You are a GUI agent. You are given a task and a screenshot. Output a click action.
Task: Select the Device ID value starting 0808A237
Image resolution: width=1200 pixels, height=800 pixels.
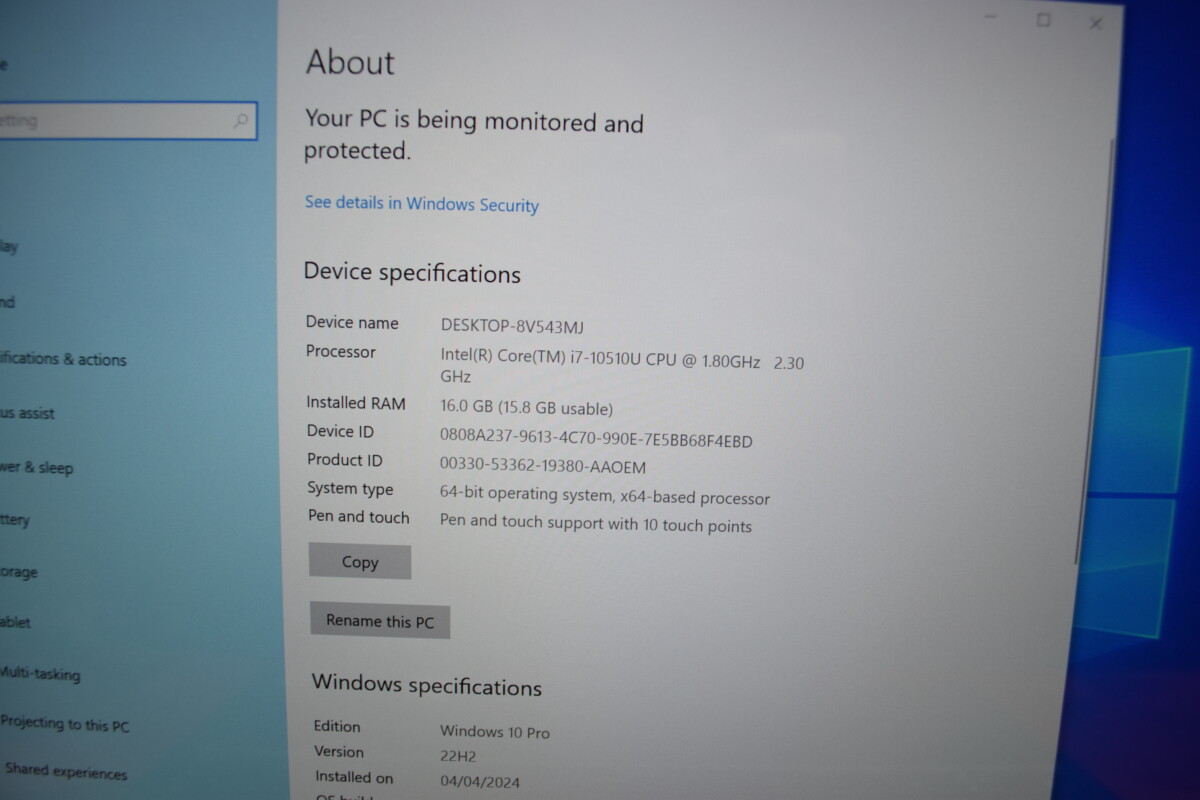596,440
